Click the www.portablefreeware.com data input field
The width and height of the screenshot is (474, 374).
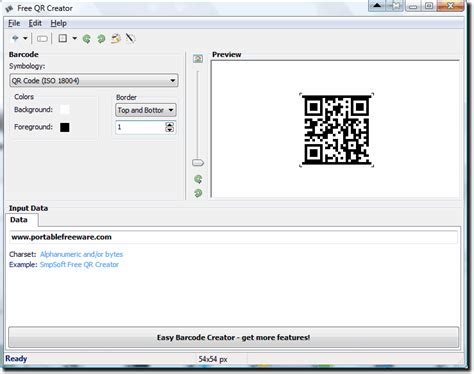233,237
